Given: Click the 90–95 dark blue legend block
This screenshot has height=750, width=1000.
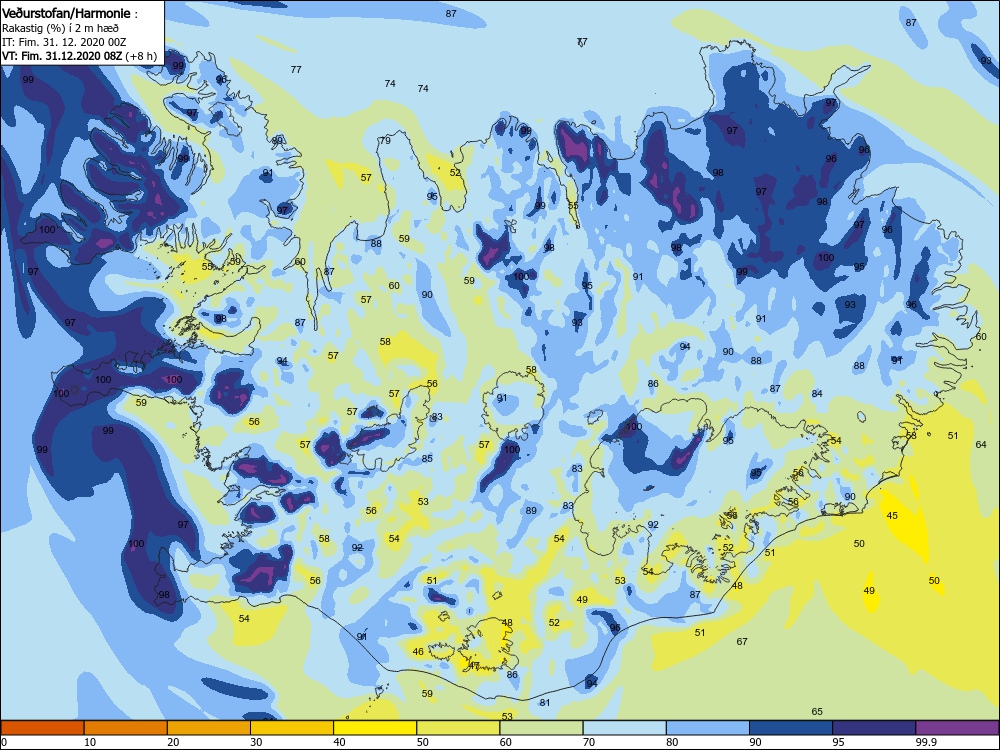Looking at the screenshot, I should (x=791, y=728).
